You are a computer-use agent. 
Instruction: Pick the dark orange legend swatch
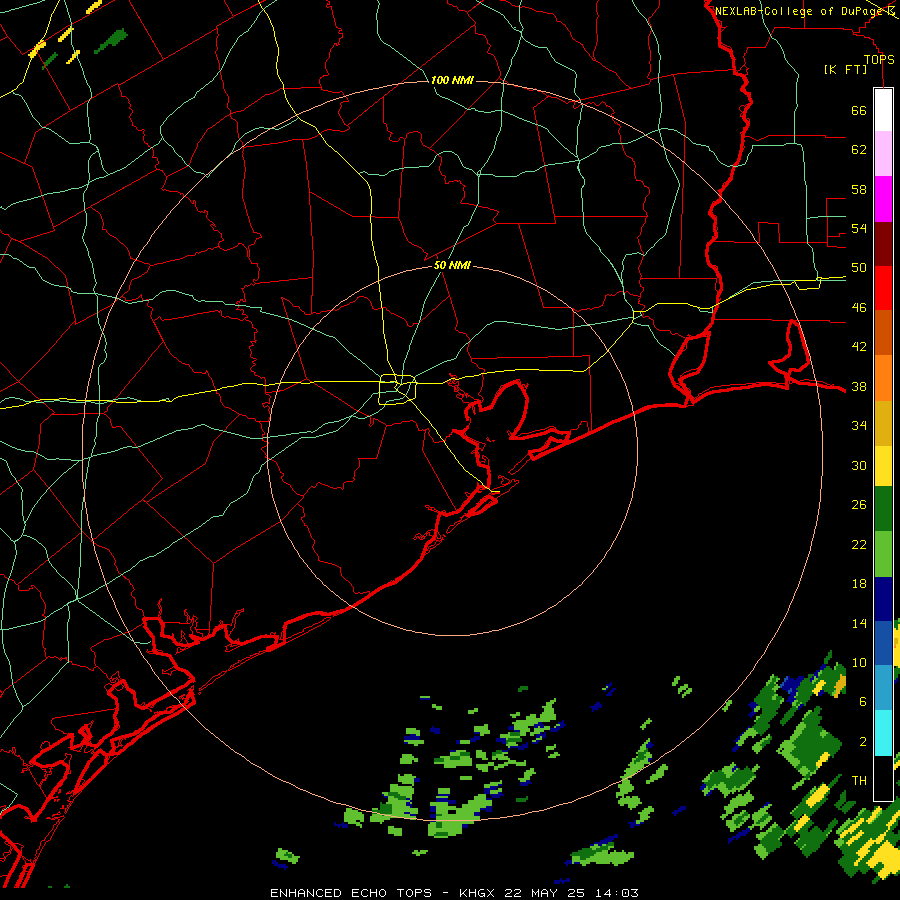coord(883,333)
